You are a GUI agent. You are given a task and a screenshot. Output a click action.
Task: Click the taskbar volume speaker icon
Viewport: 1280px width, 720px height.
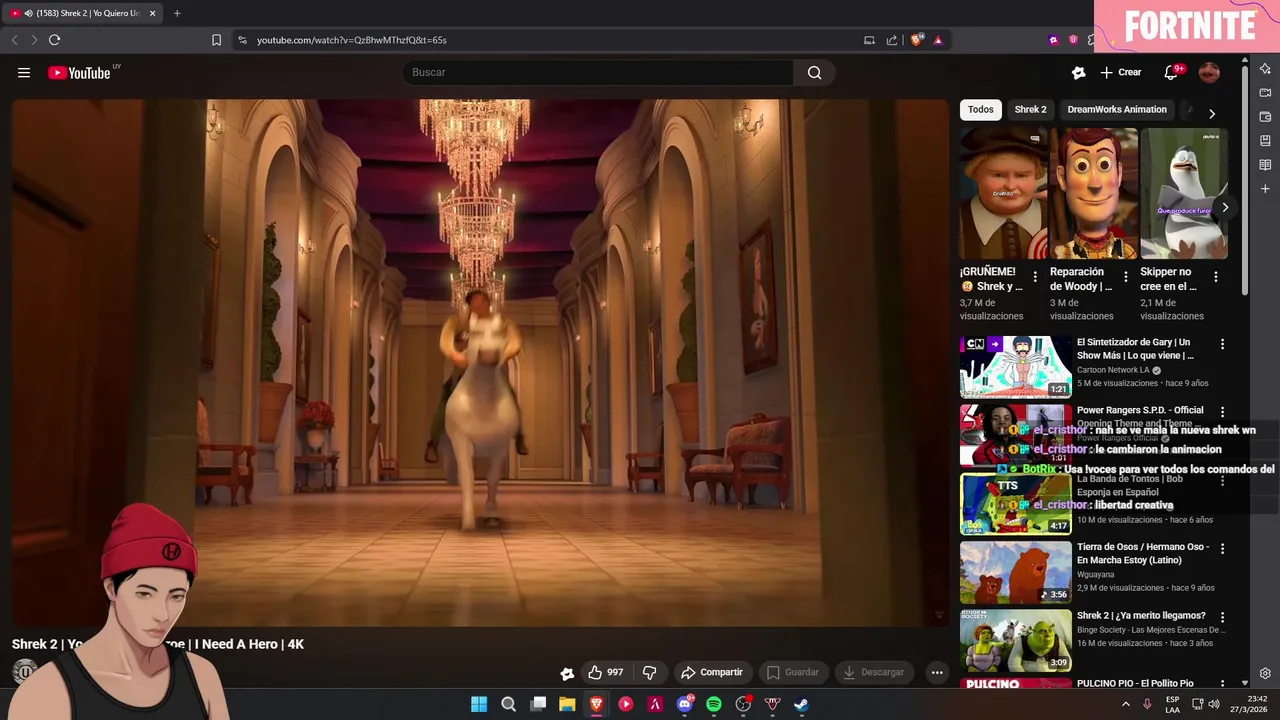pos(1214,704)
